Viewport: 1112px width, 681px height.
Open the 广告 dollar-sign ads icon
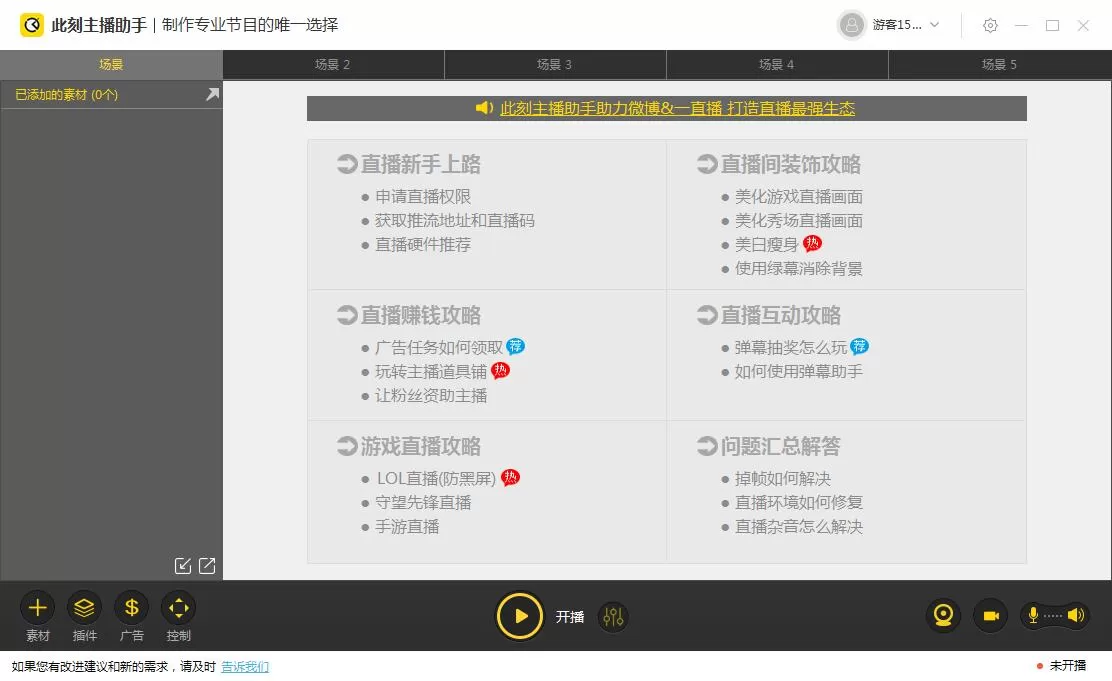click(x=131, y=608)
